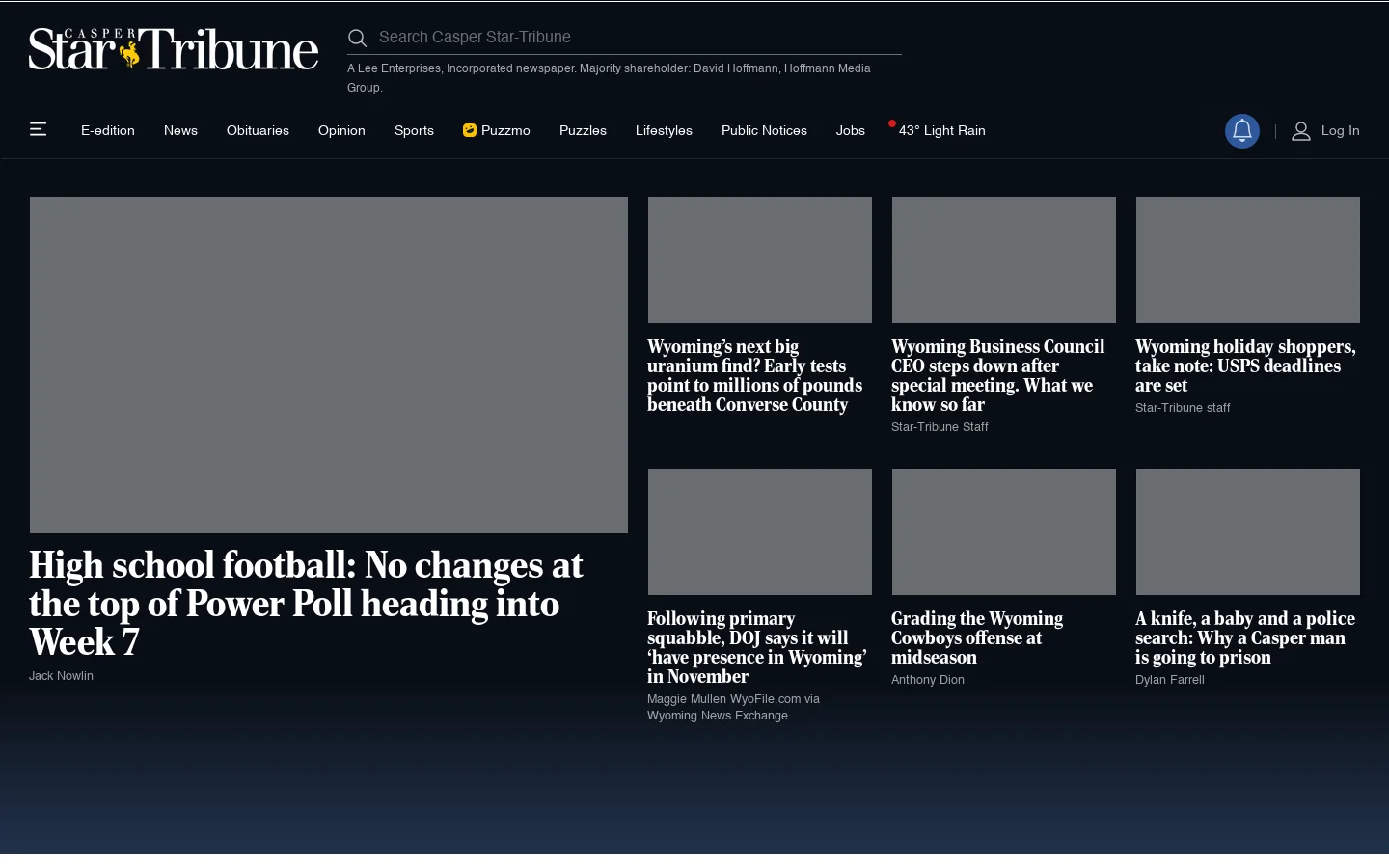This screenshot has height=868, width=1389.
Task: Open the hamburger menu icon
Action: tap(39, 129)
